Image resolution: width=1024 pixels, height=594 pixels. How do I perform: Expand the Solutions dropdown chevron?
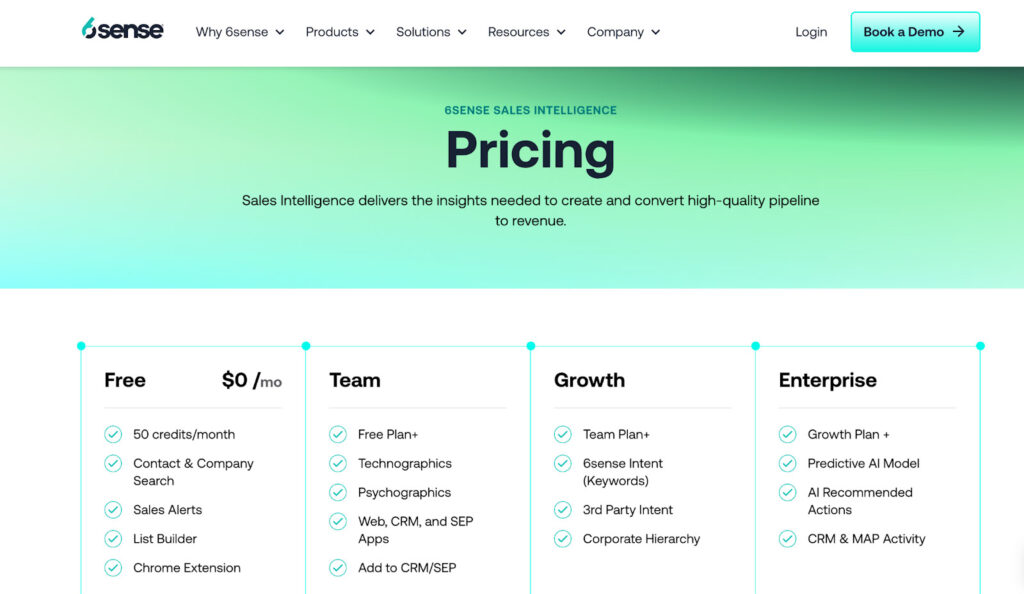462,32
